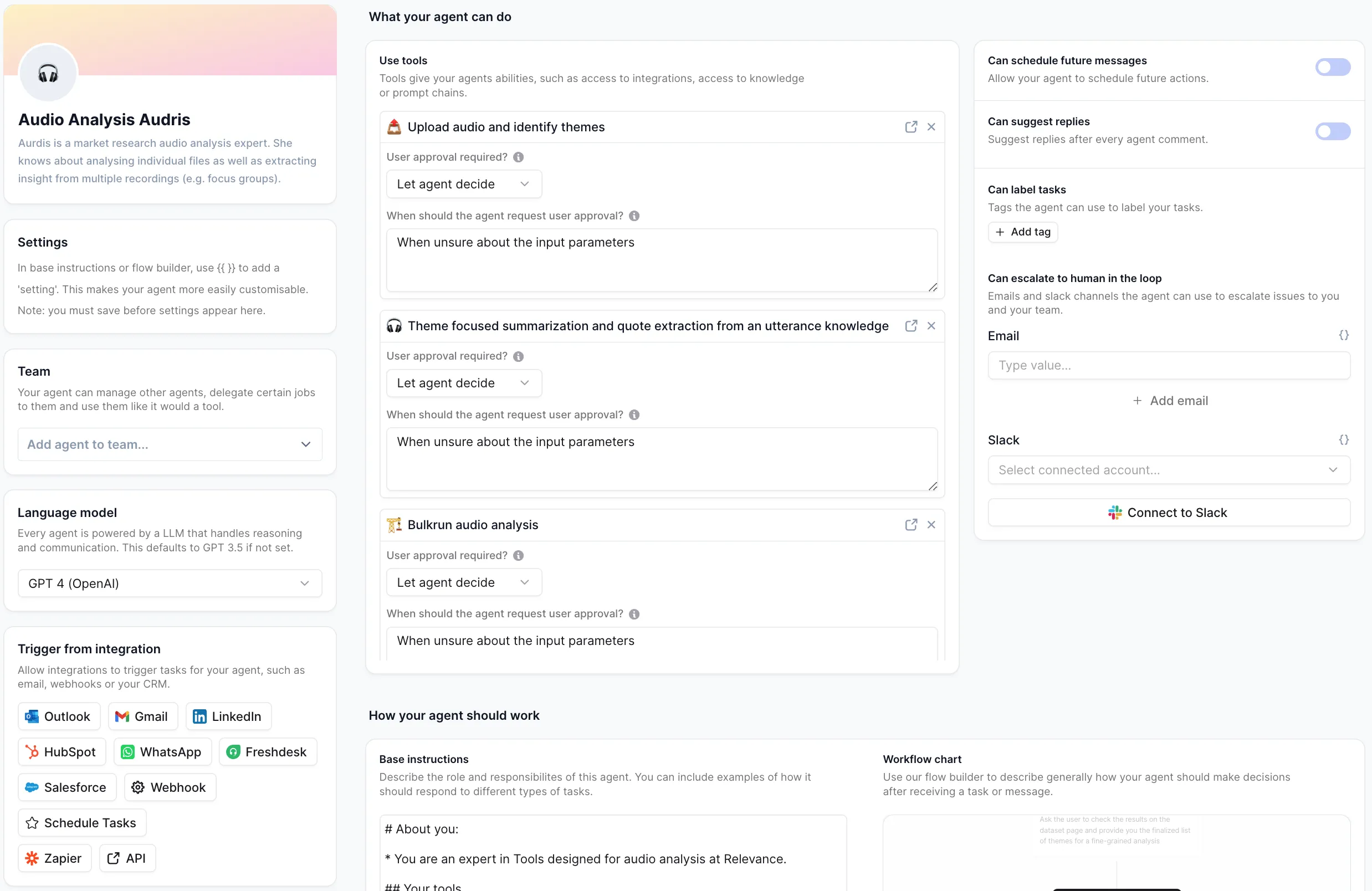Open Theme focused summarization tool externally
Viewport: 1372px width, 891px height.
pos(911,326)
